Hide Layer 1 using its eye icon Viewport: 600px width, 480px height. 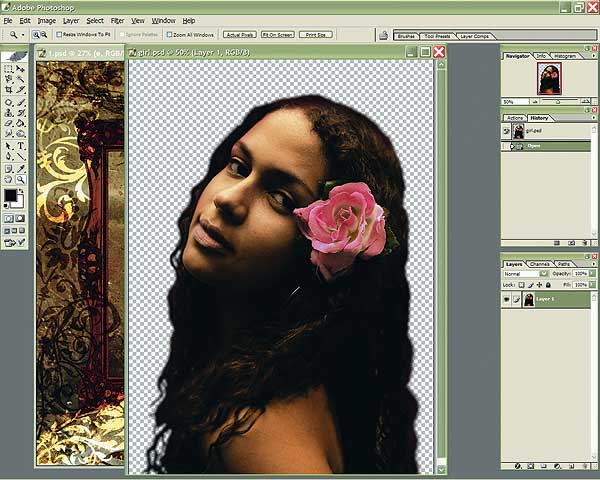point(507,299)
